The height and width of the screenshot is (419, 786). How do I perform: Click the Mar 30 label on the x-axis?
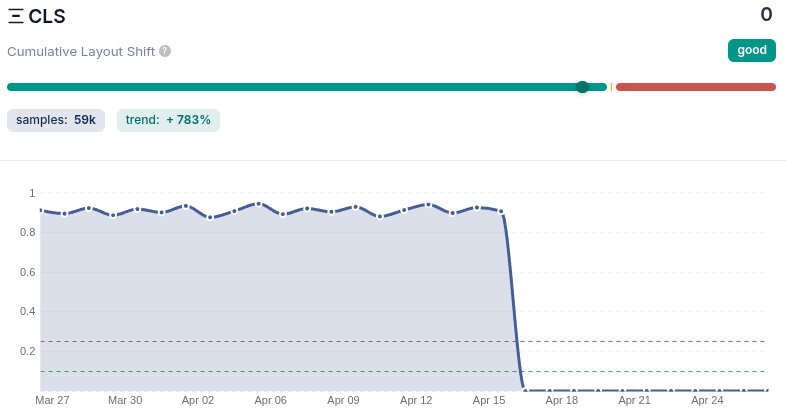pos(125,400)
